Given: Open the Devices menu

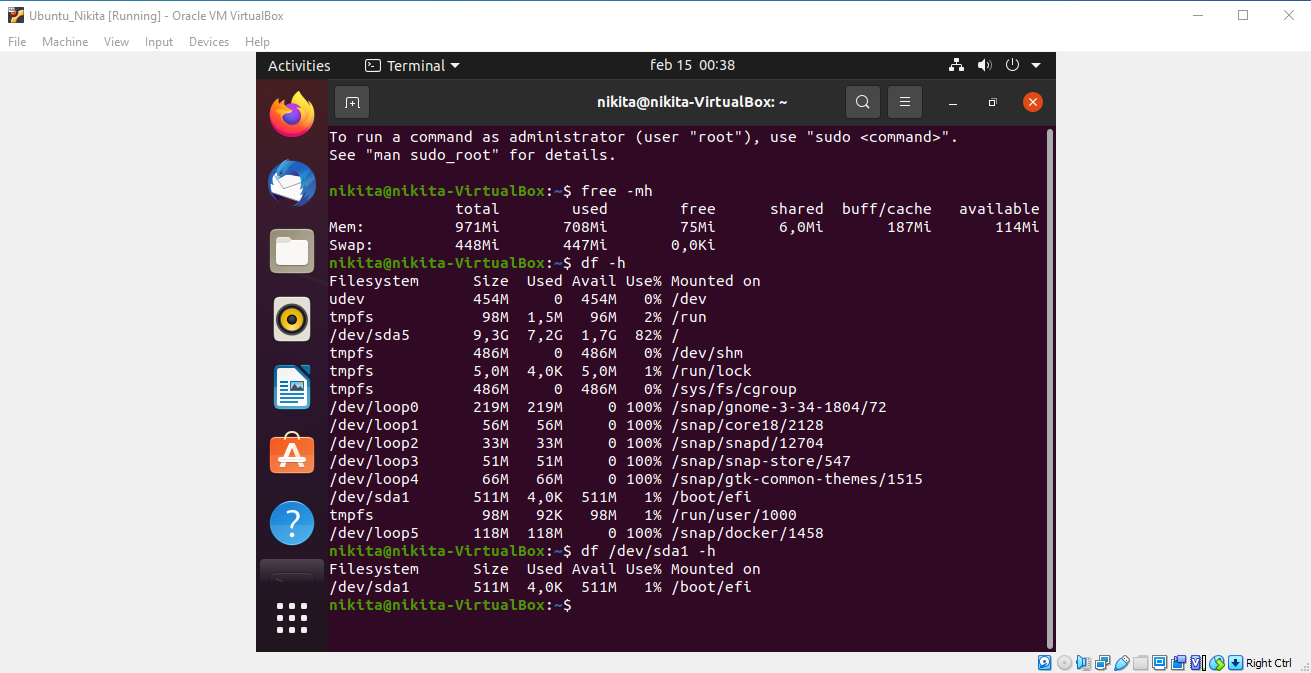Looking at the screenshot, I should click(x=209, y=42).
